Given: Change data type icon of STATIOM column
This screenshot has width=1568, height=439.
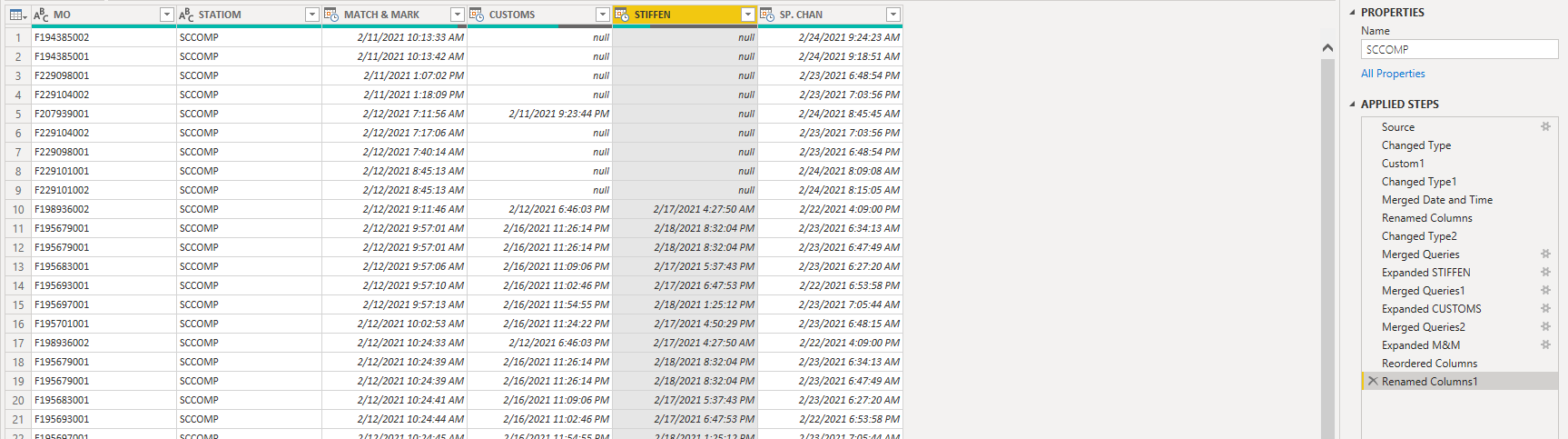Looking at the screenshot, I should click(186, 15).
